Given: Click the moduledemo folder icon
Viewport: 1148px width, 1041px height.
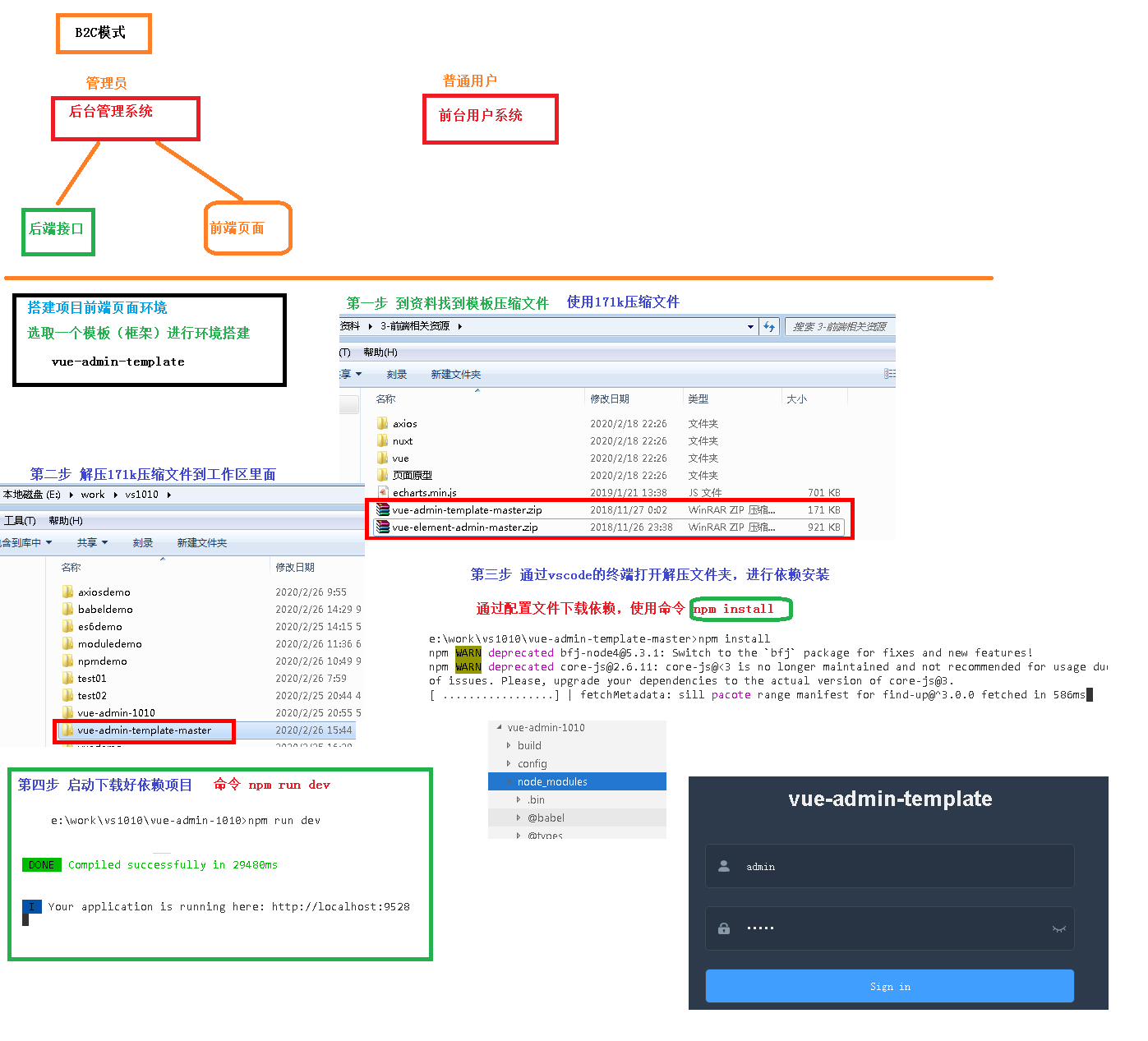Looking at the screenshot, I should 67,643.
